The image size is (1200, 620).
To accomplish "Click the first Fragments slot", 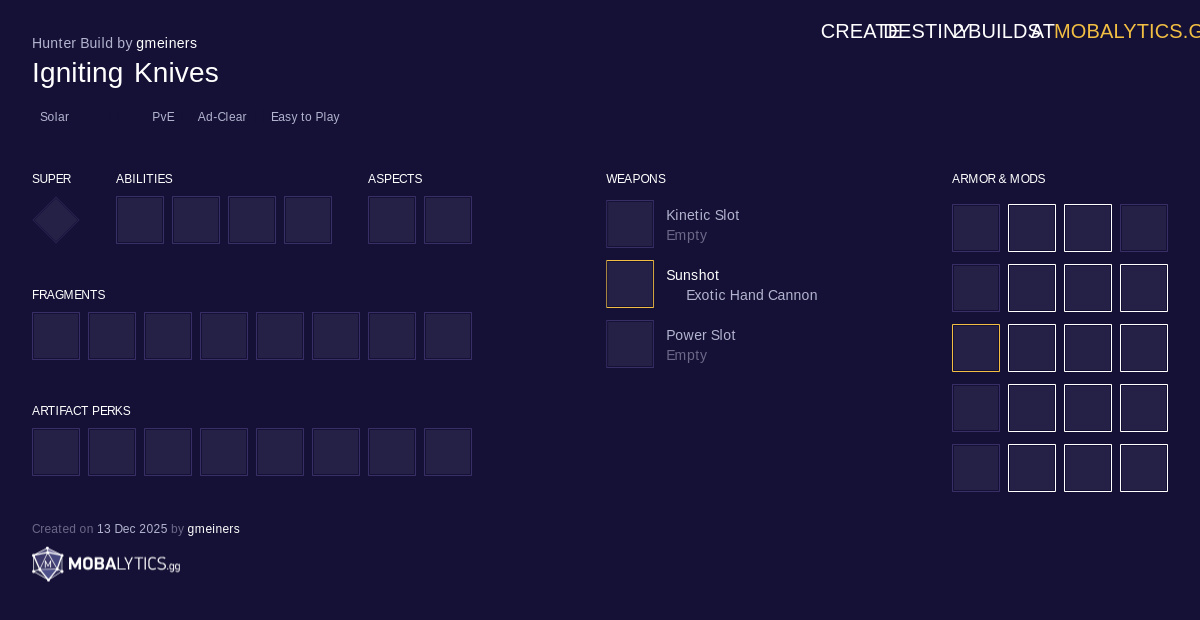I will point(56,336).
